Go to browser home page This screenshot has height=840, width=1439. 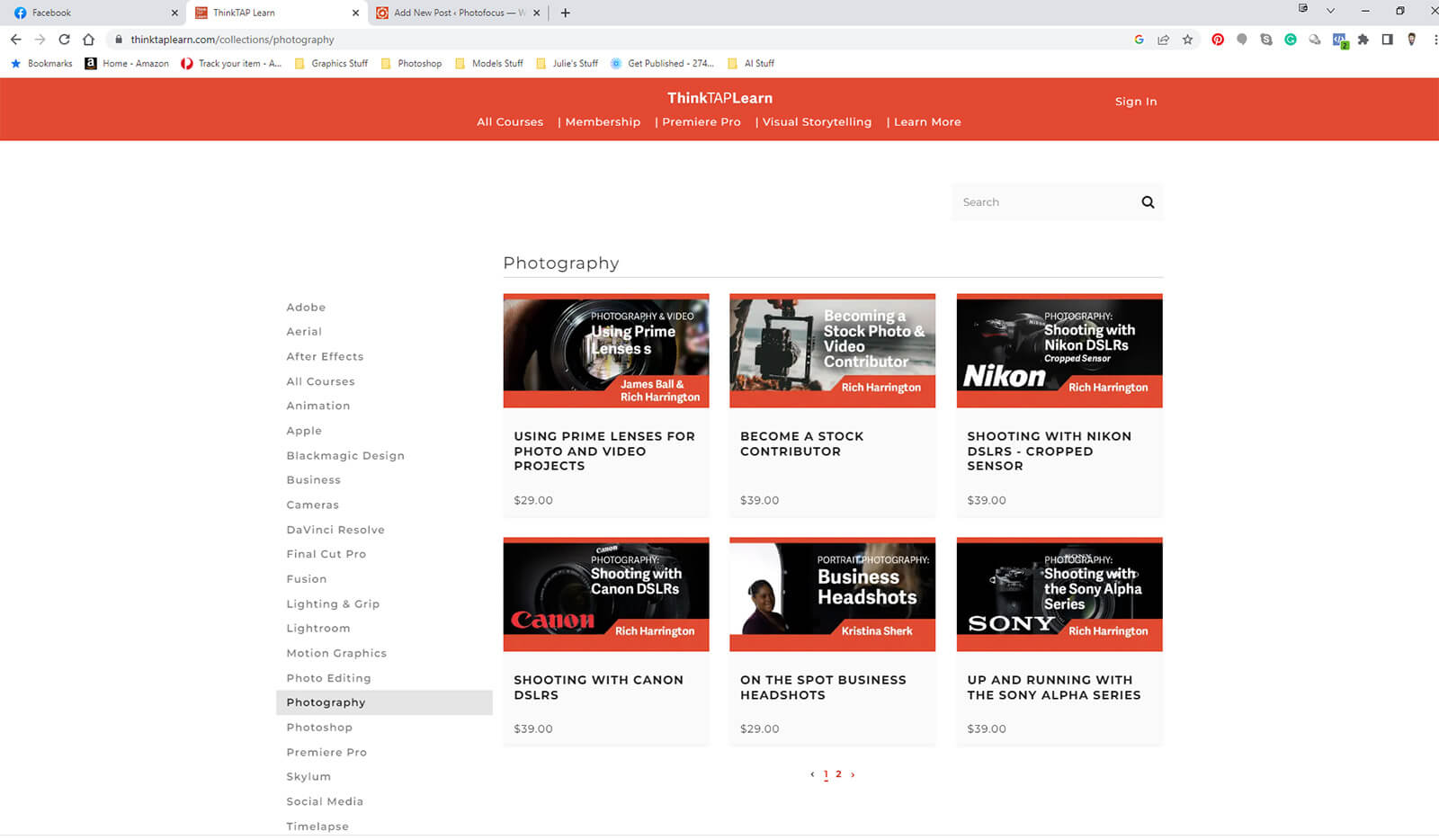[x=88, y=40]
